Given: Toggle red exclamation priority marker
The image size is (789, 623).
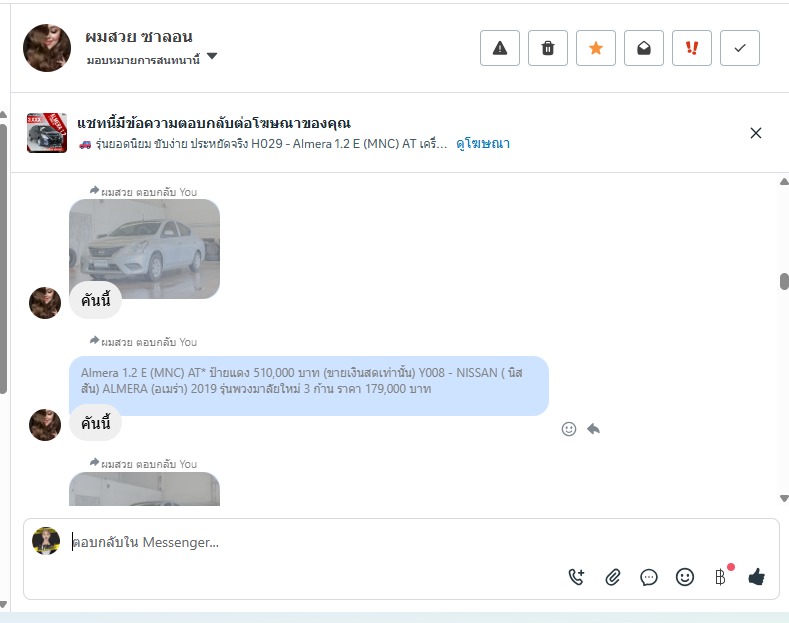Looking at the screenshot, I should [x=692, y=48].
